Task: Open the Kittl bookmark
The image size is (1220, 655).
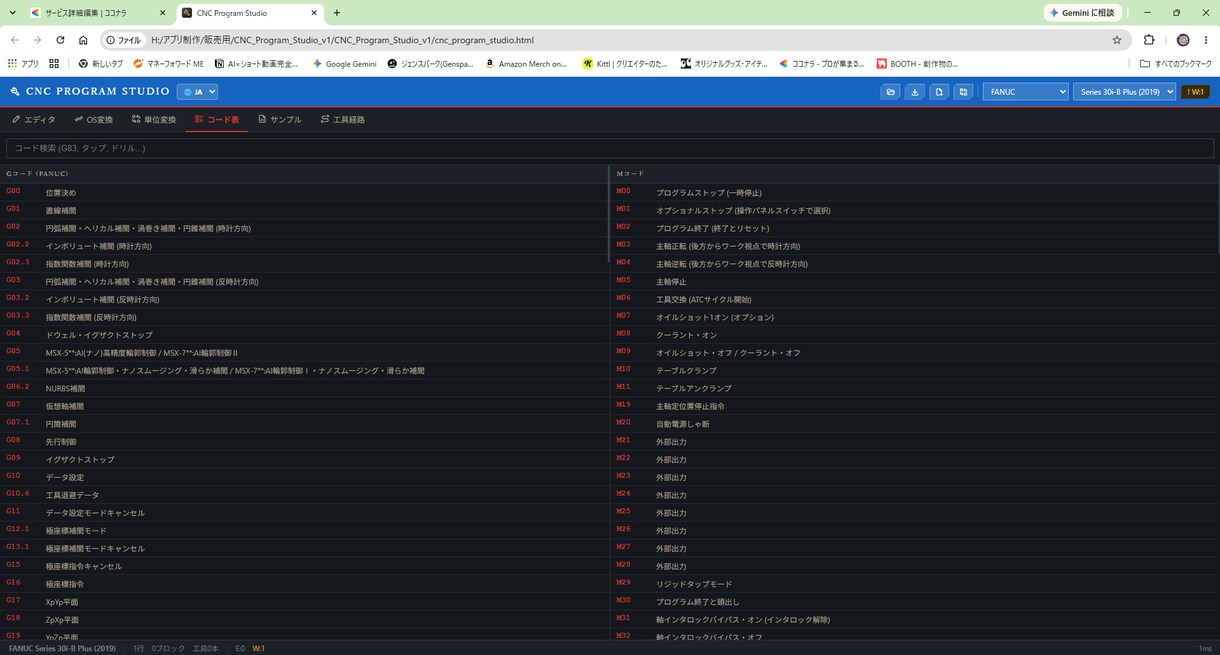Action: (x=624, y=63)
